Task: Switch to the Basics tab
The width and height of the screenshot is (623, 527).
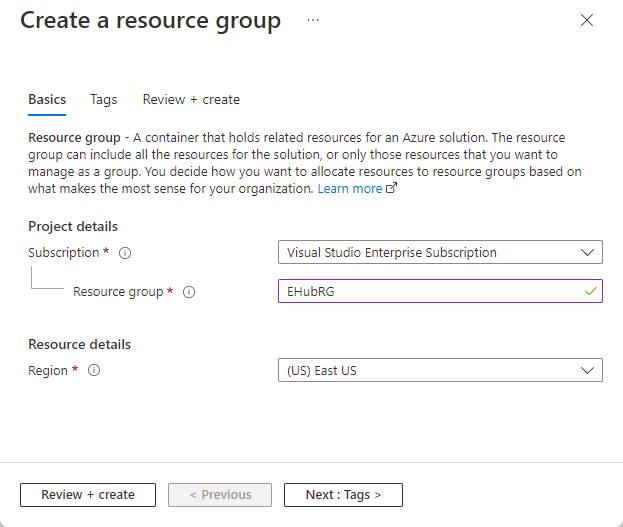Action: [47, 99]
